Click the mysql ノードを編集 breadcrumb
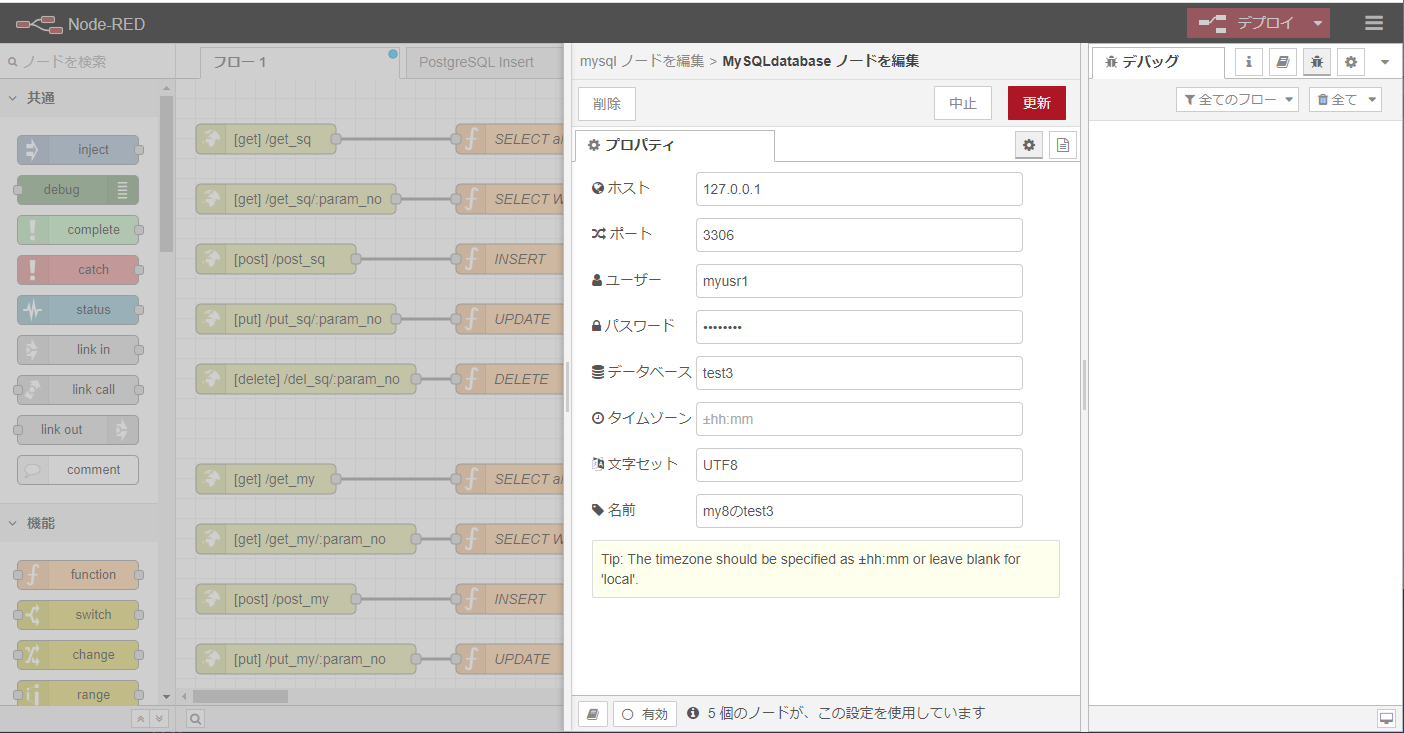The width and height of the screenshot is (1404, 733). pos(642,61)
